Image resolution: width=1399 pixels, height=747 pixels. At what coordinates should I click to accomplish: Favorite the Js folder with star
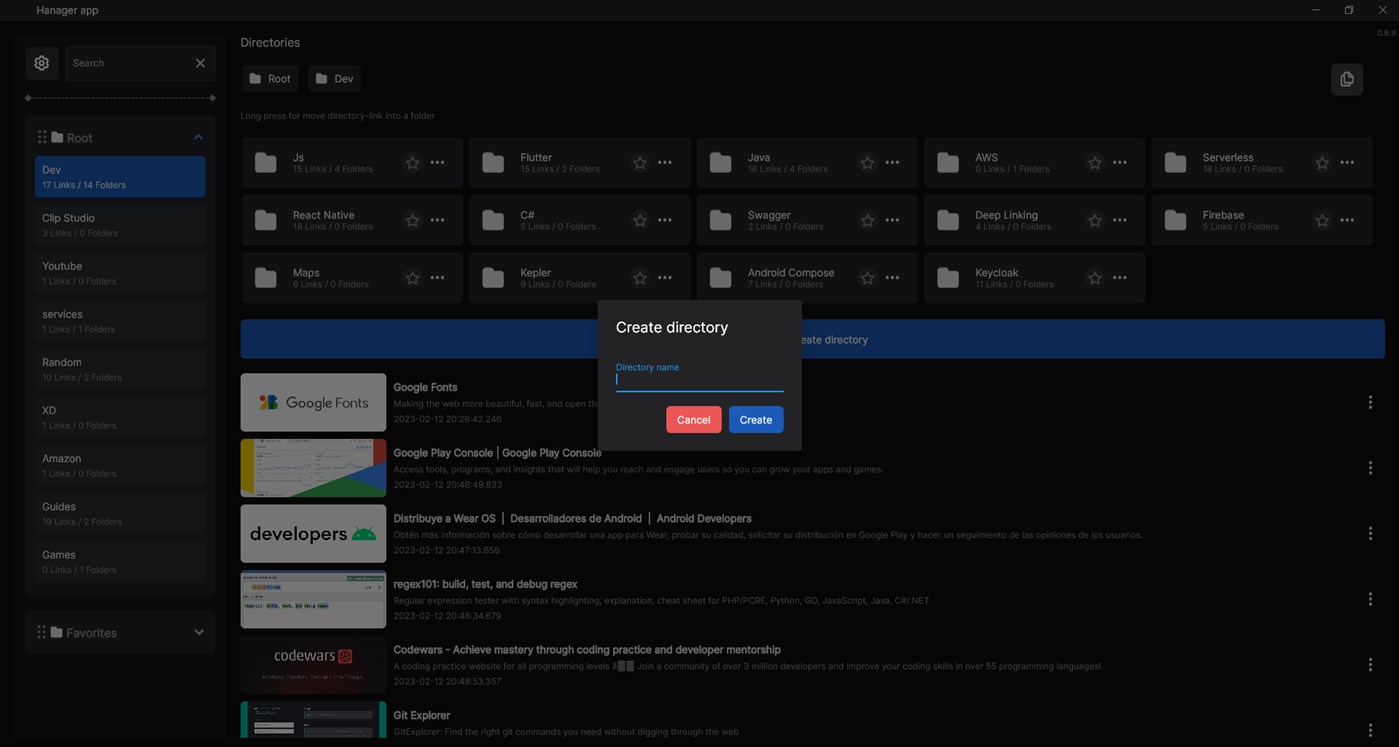[412, 163]
